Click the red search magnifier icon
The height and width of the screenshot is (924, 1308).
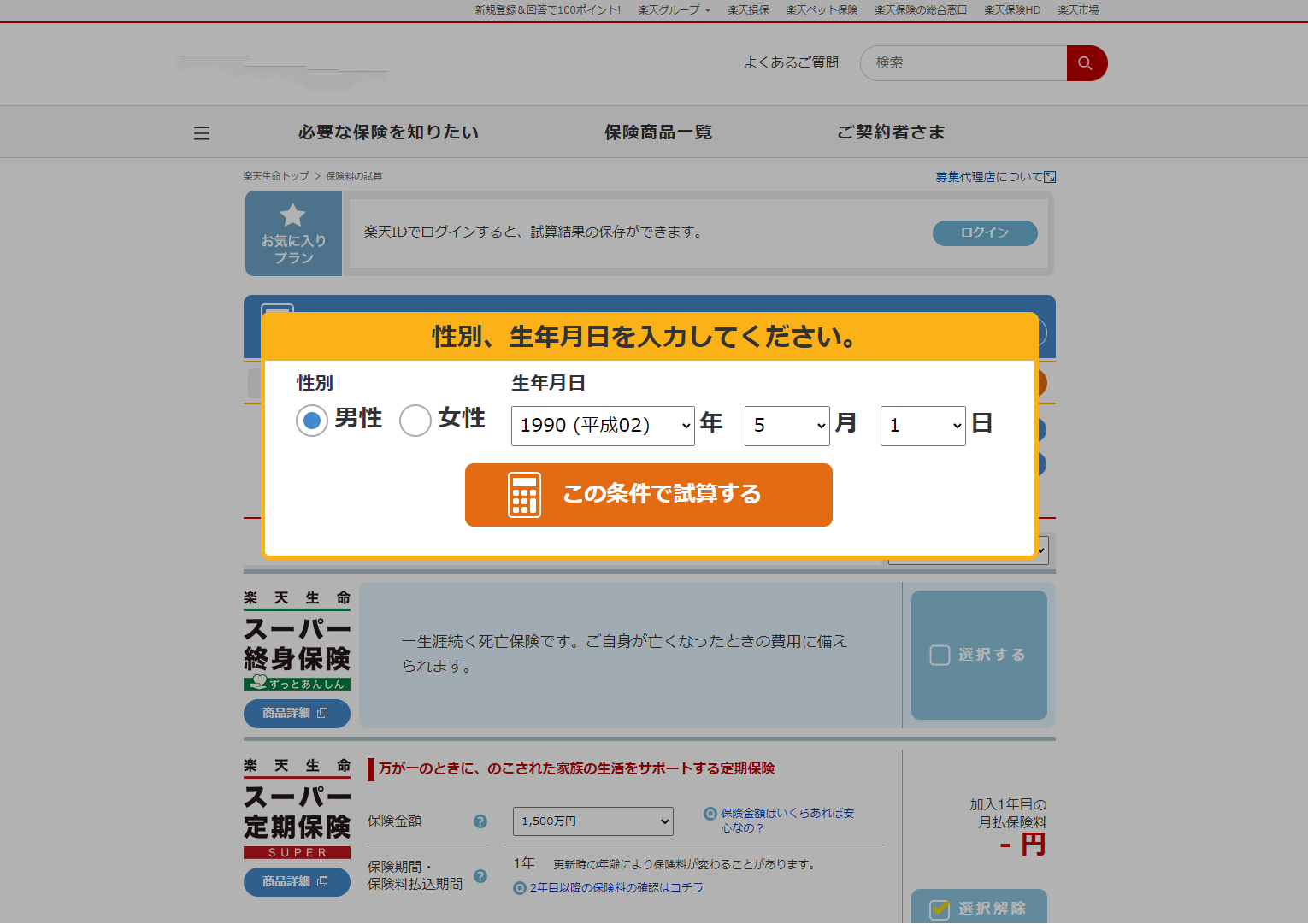click(x=1086, y=63)
